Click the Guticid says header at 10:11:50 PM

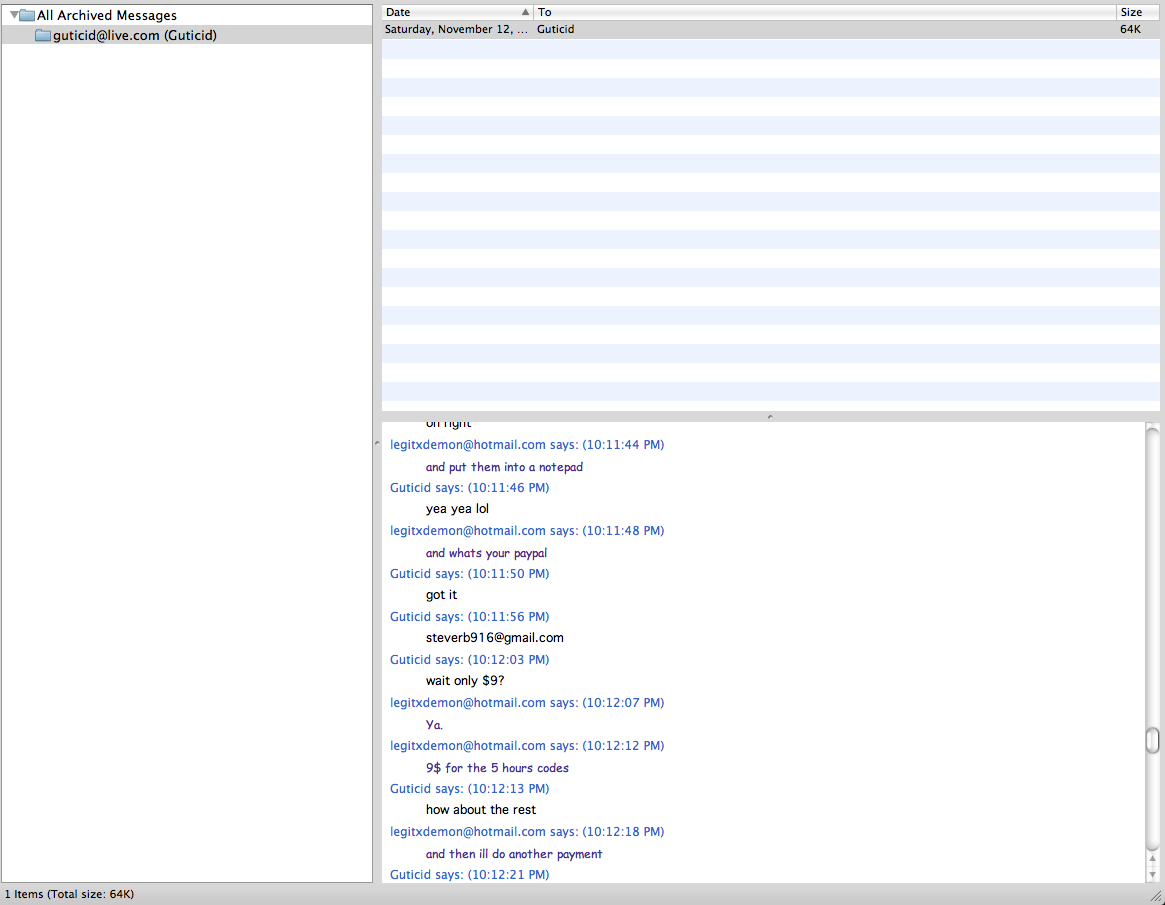(x=470, y=574)
